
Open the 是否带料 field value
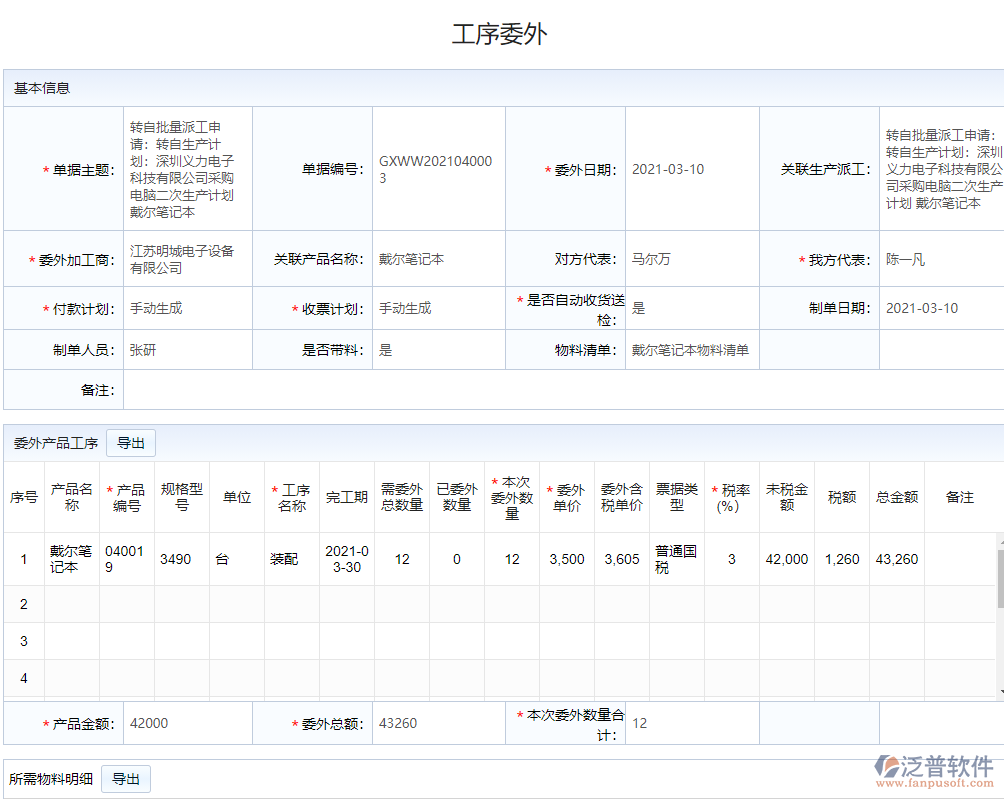pyautogui.click(x=438, y=350)
